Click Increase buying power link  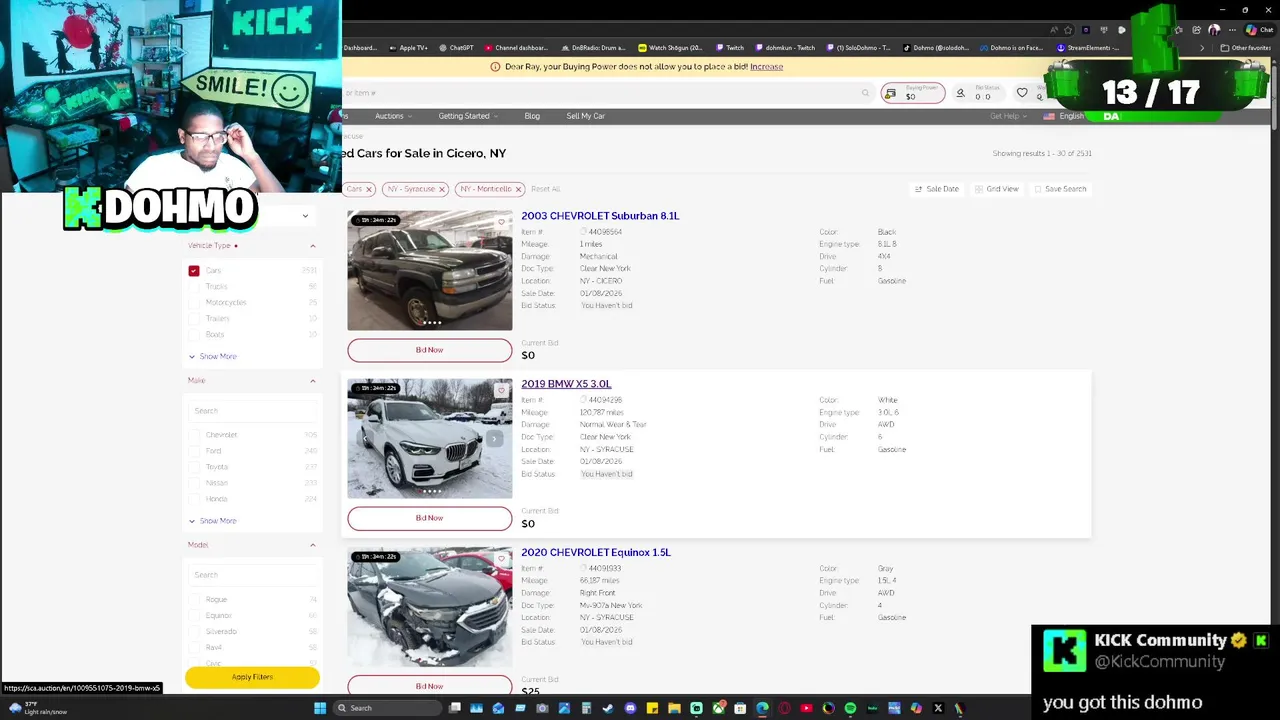(766, 67)
